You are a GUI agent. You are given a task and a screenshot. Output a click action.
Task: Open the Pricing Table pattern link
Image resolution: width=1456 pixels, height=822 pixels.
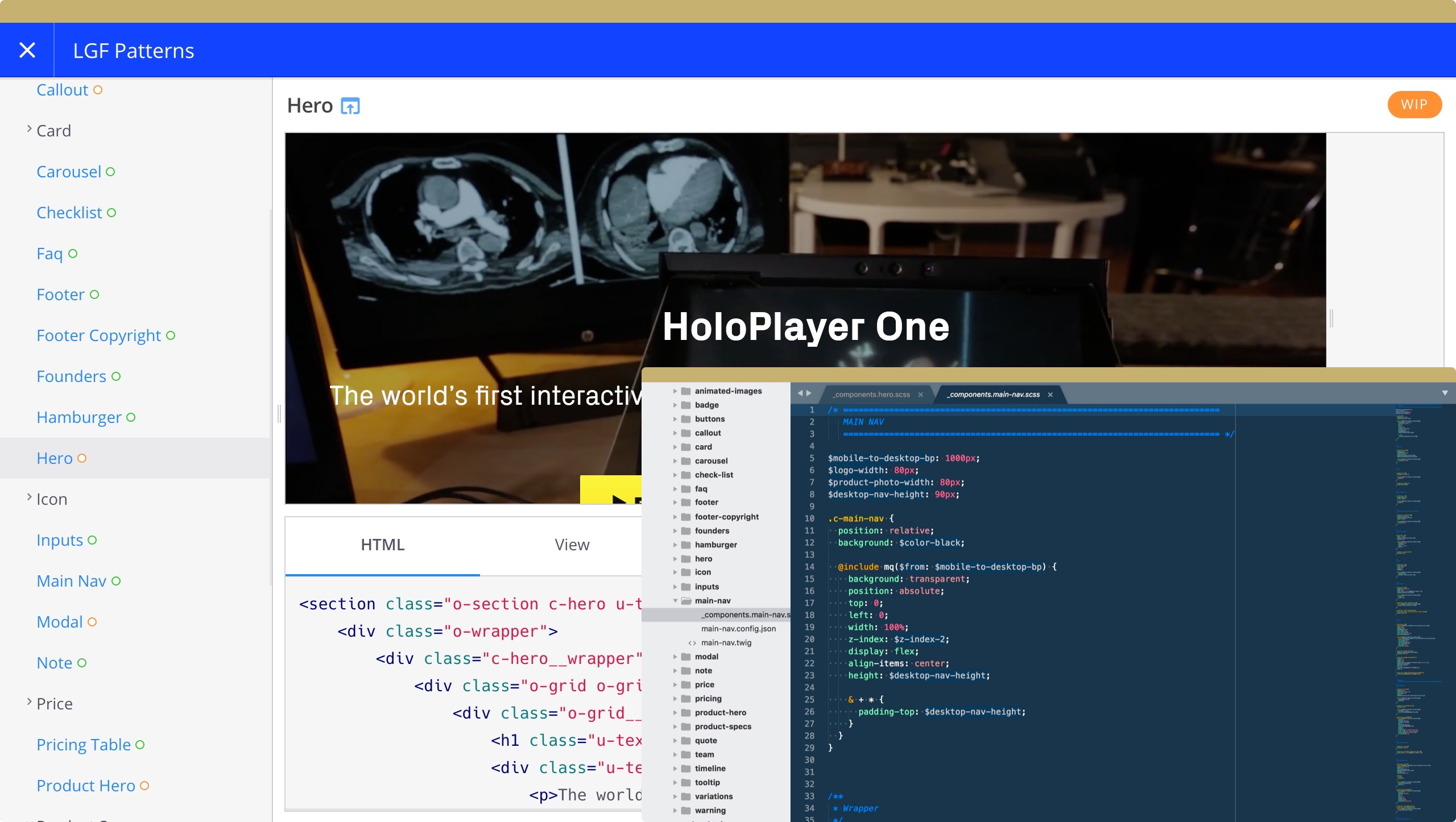84,745
